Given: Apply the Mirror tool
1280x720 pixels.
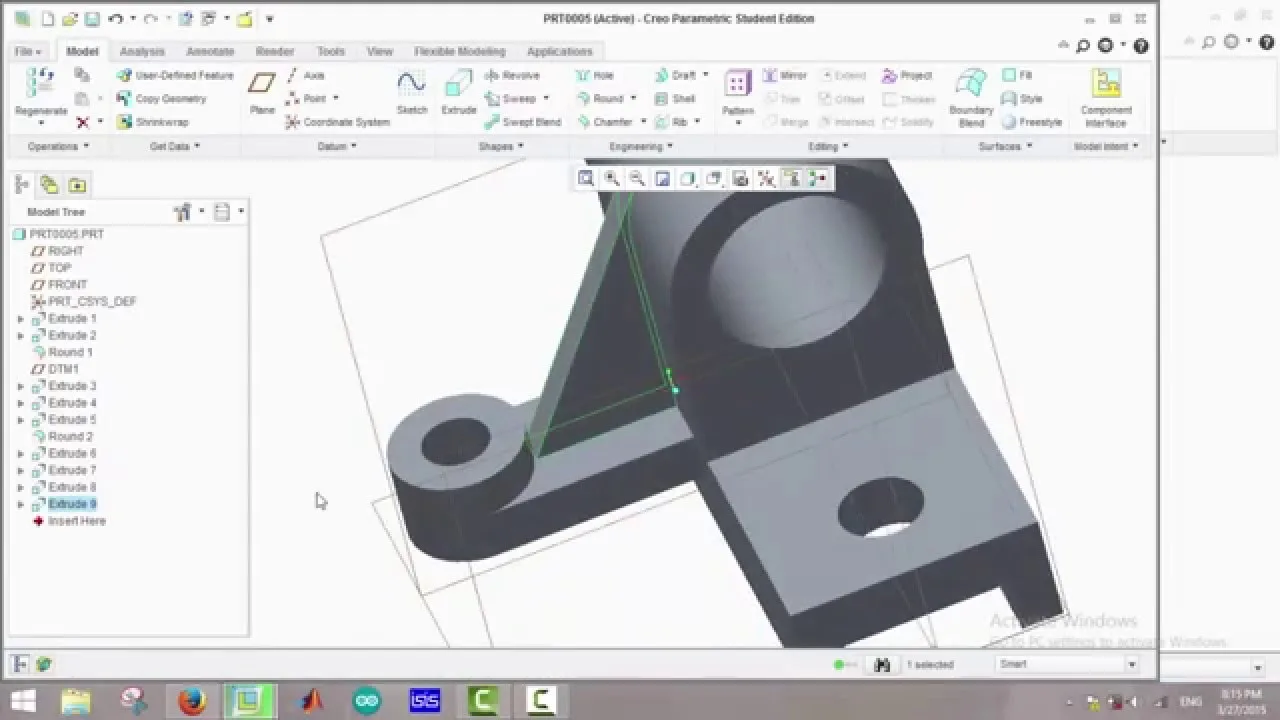Looking at the screenshot, I should coord(785,75).
